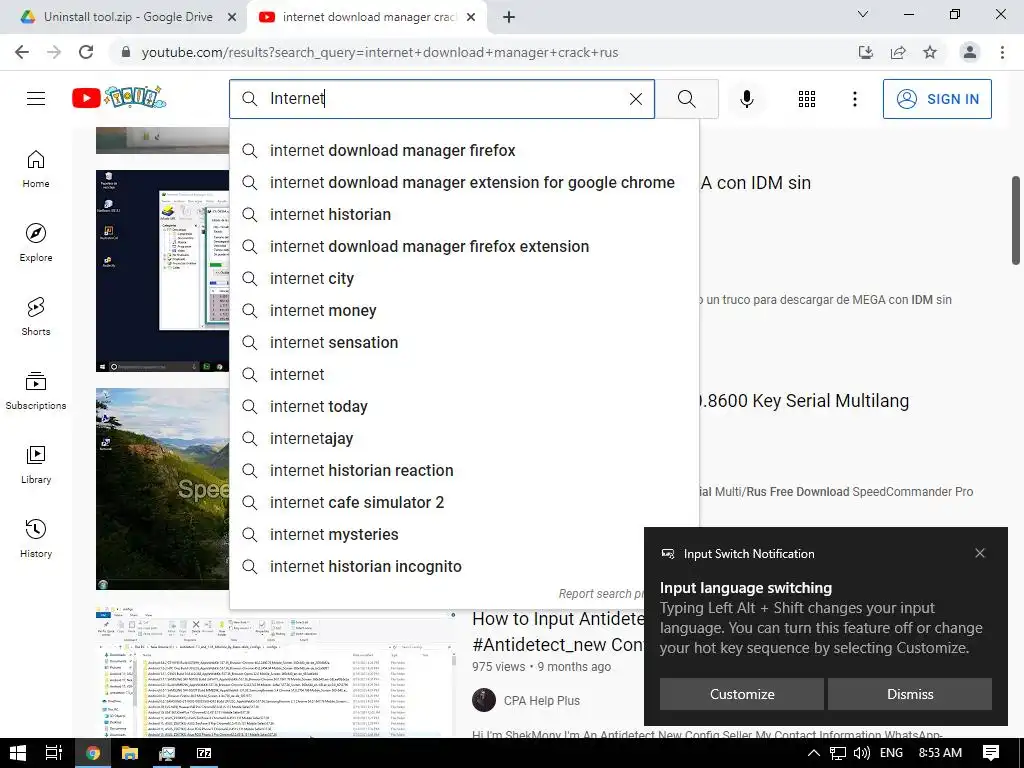Screen dimensions: 1024x768
Task: Clear the search box with X
Action: tap(635, 99)
